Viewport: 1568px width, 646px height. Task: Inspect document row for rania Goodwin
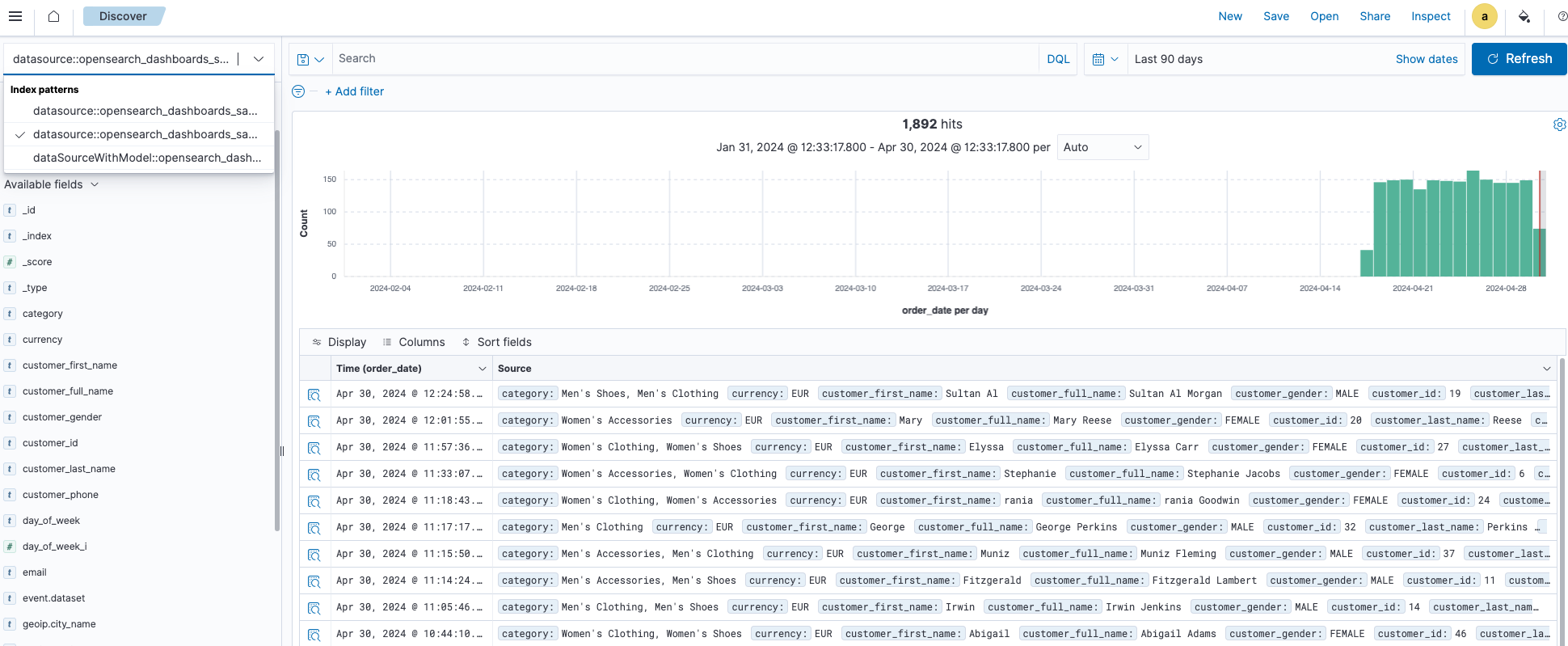pos(314,501)
